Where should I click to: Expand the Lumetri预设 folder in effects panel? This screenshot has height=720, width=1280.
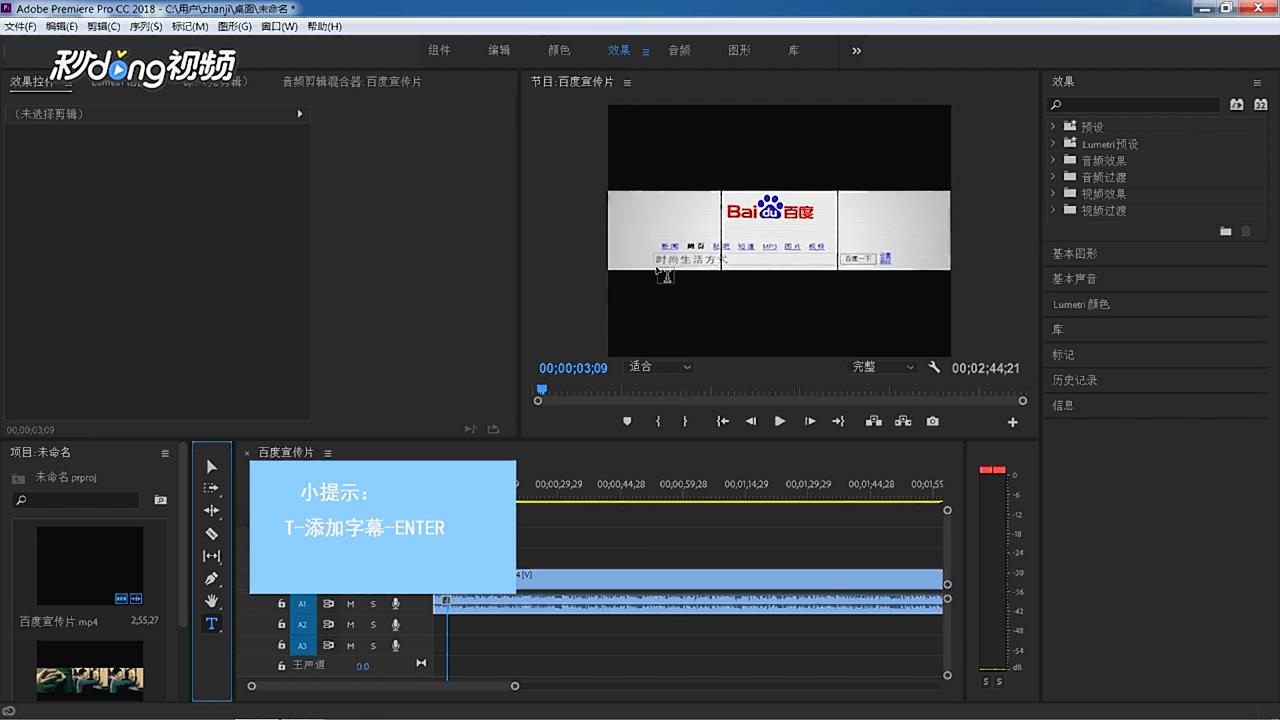point(1053,143)
